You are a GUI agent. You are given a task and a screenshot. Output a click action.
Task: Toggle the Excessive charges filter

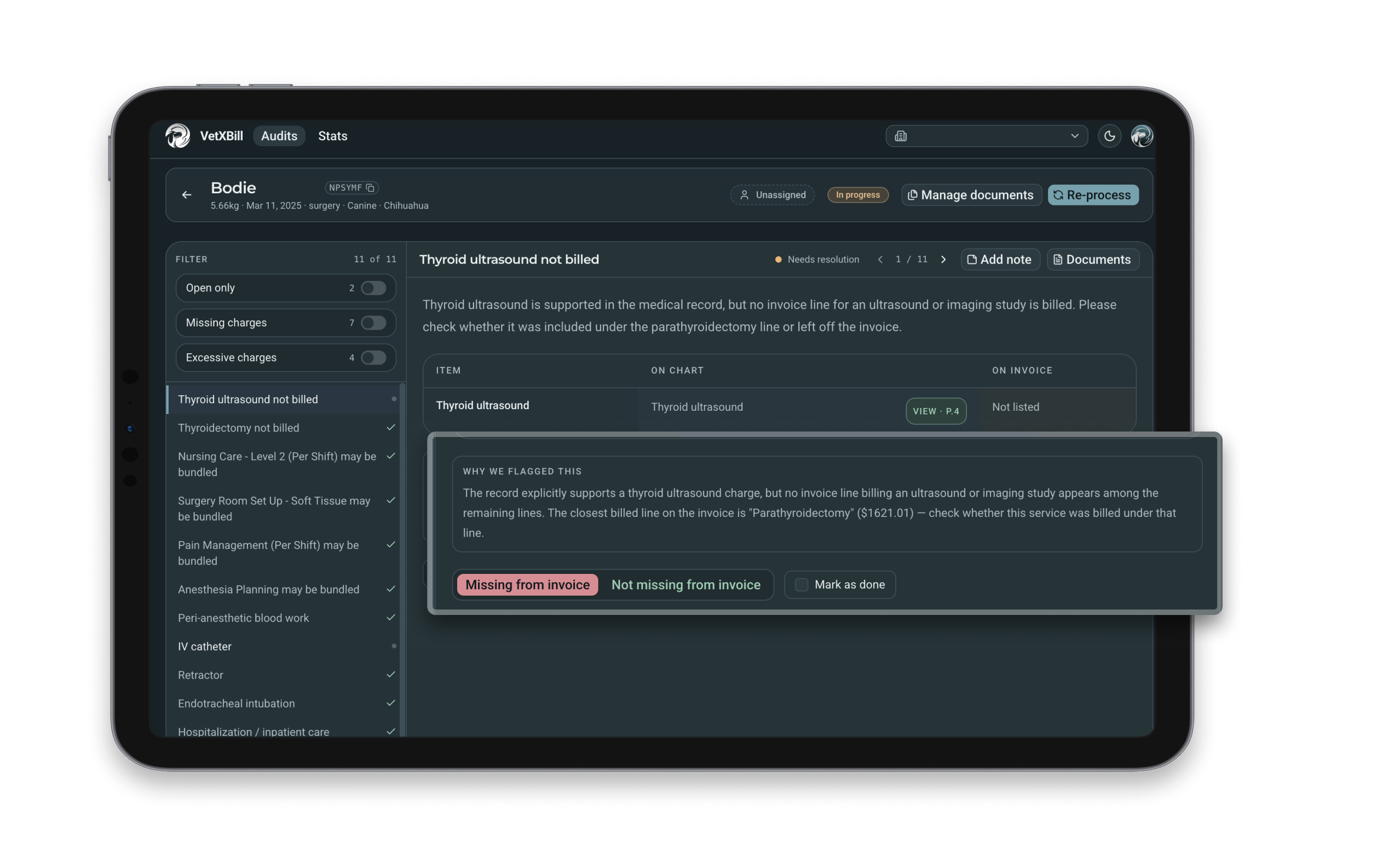pyautogui.click(x=373, y=358)
